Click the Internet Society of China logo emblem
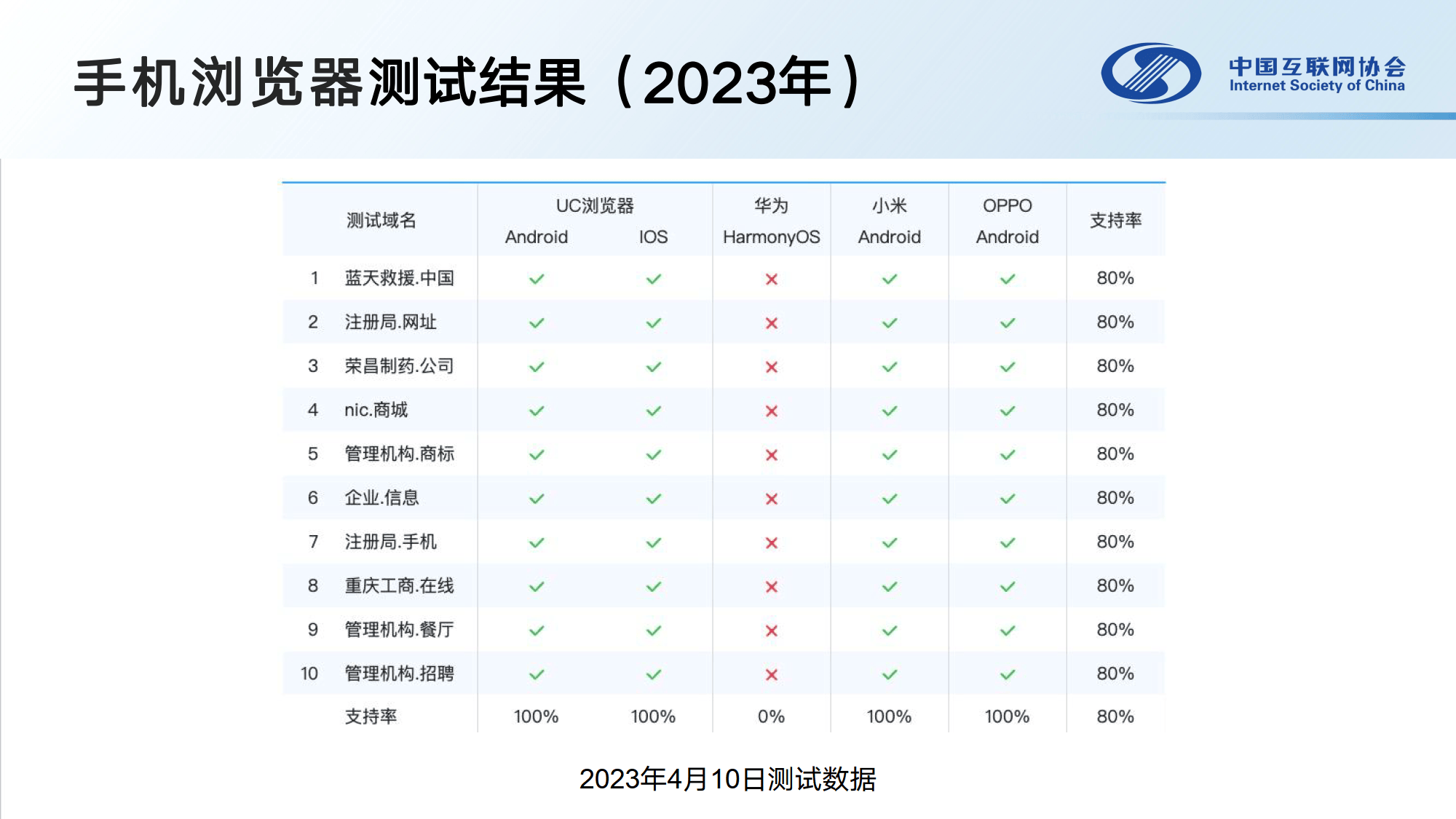Viewport: 1456px width, 819px height. click(1151, 73)
